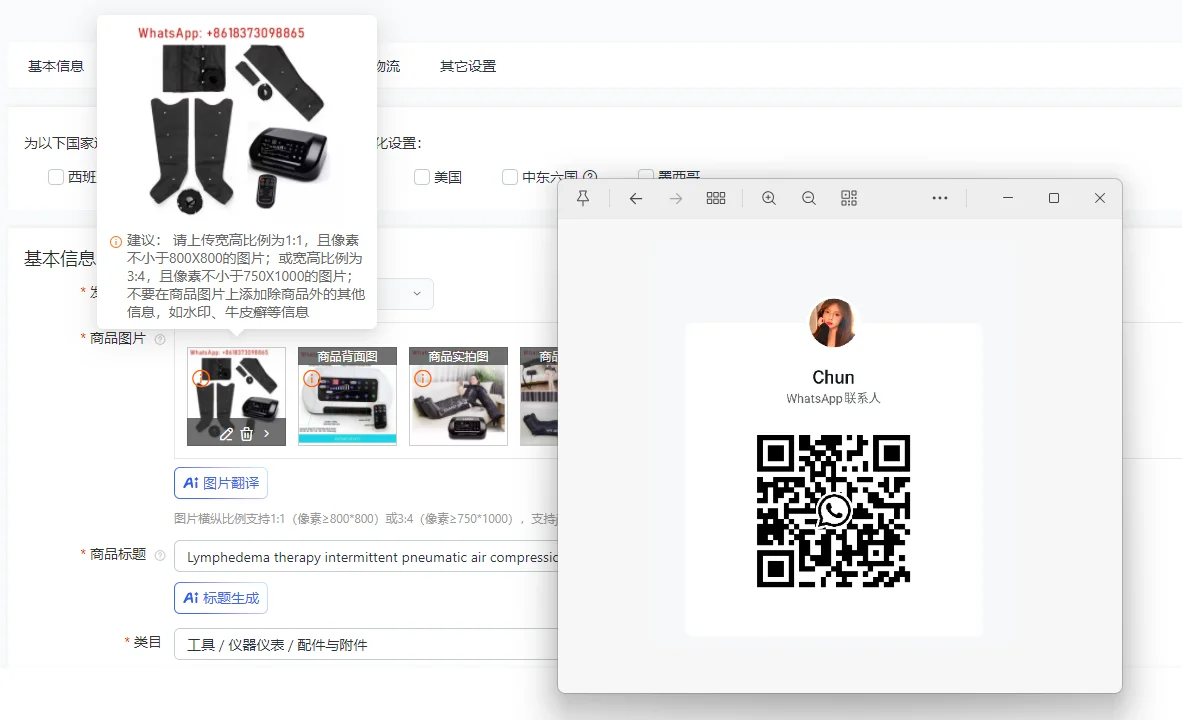Viewport: 1182px width, 720px height.
Task: Open the 类目 category selector field
Action: tap(366, 644)
